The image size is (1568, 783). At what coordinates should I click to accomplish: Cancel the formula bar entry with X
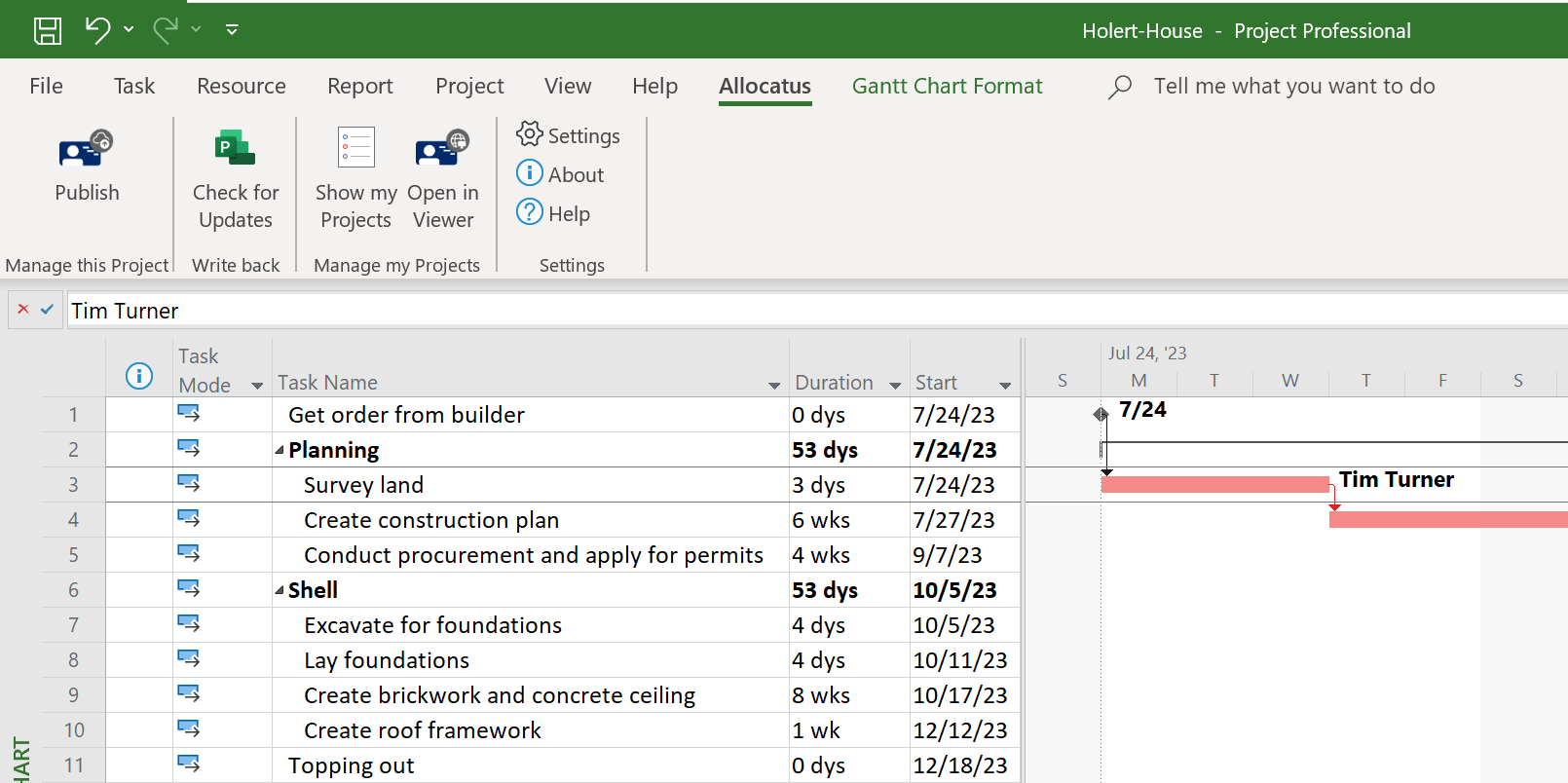pyautogui.click(x=23, y=310)
